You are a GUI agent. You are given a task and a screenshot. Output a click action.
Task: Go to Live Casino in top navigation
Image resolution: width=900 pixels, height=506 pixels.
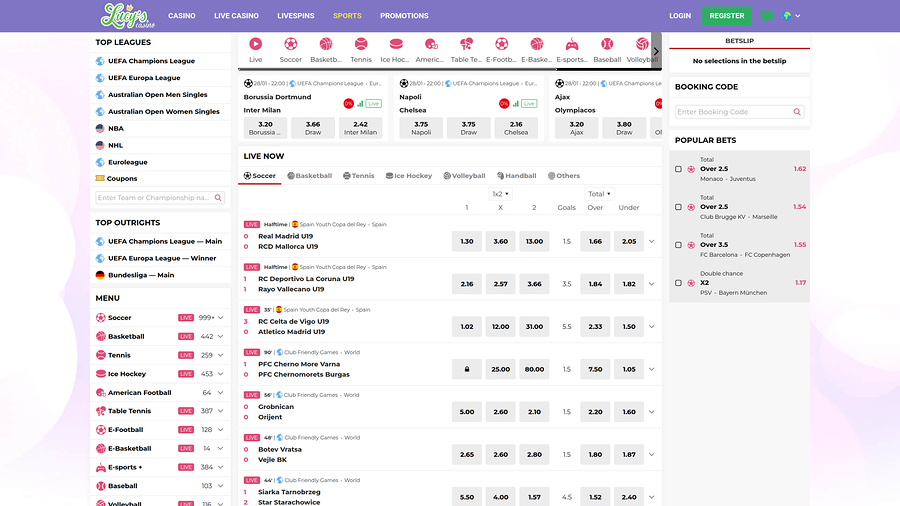236,16
